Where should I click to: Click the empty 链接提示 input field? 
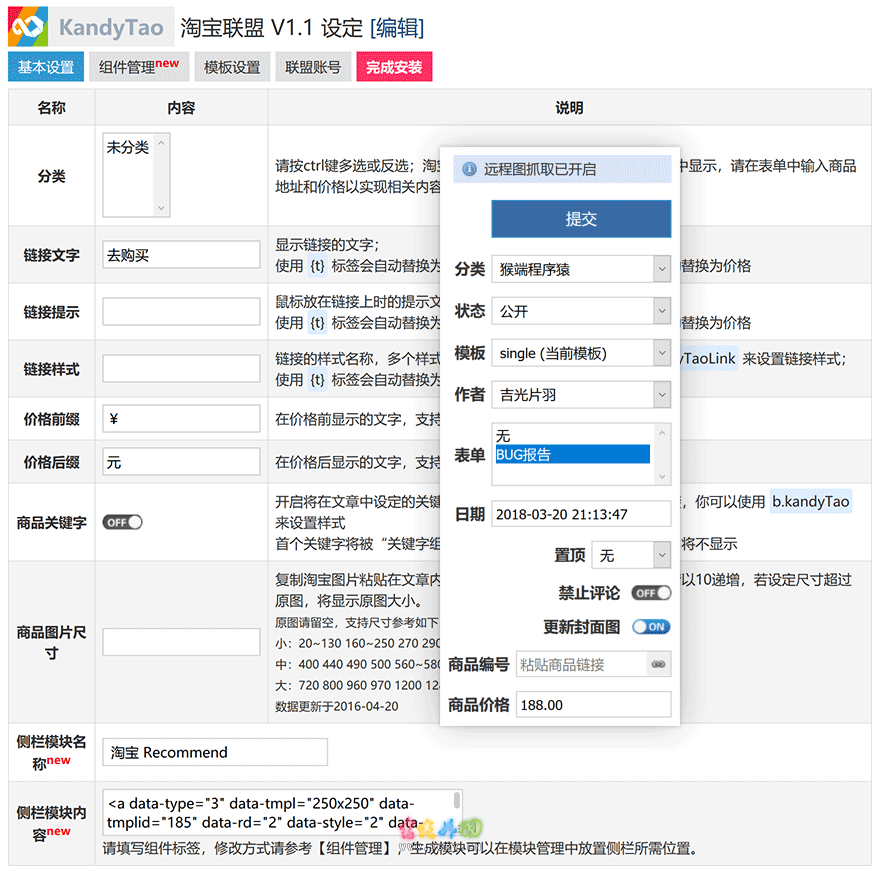coord(181,311)
